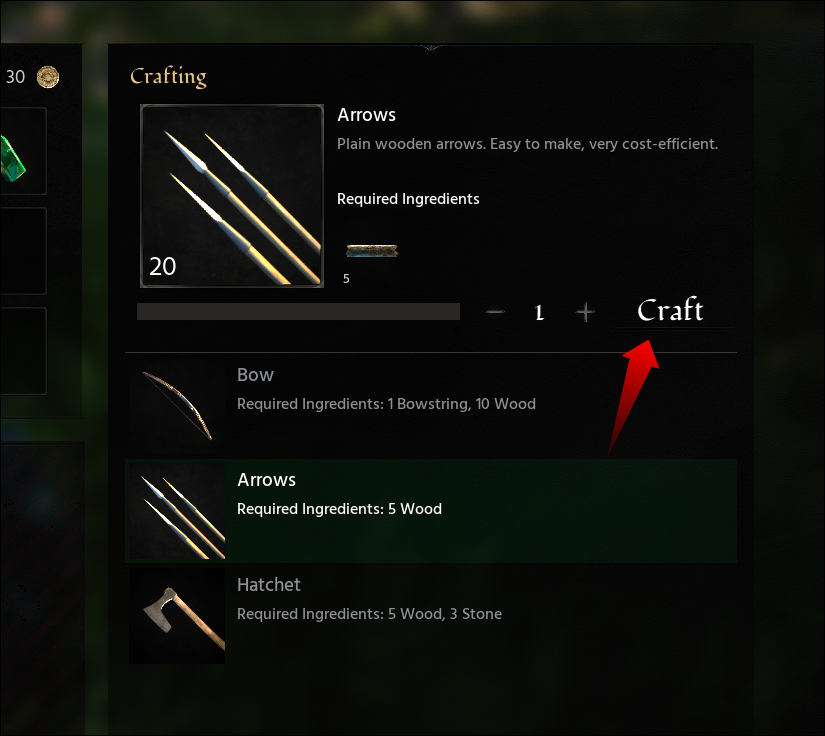
Task: Click the gold coin currency icon
Action: (x=48, y=77)
